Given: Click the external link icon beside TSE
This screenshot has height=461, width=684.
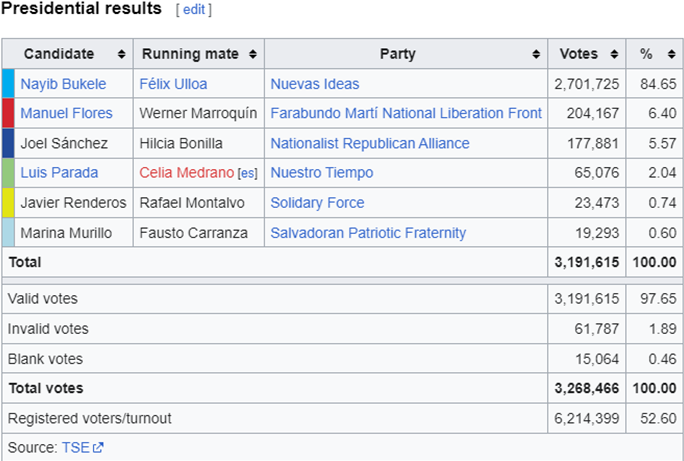Looking at the screenshot, I should tap(99, 447).
